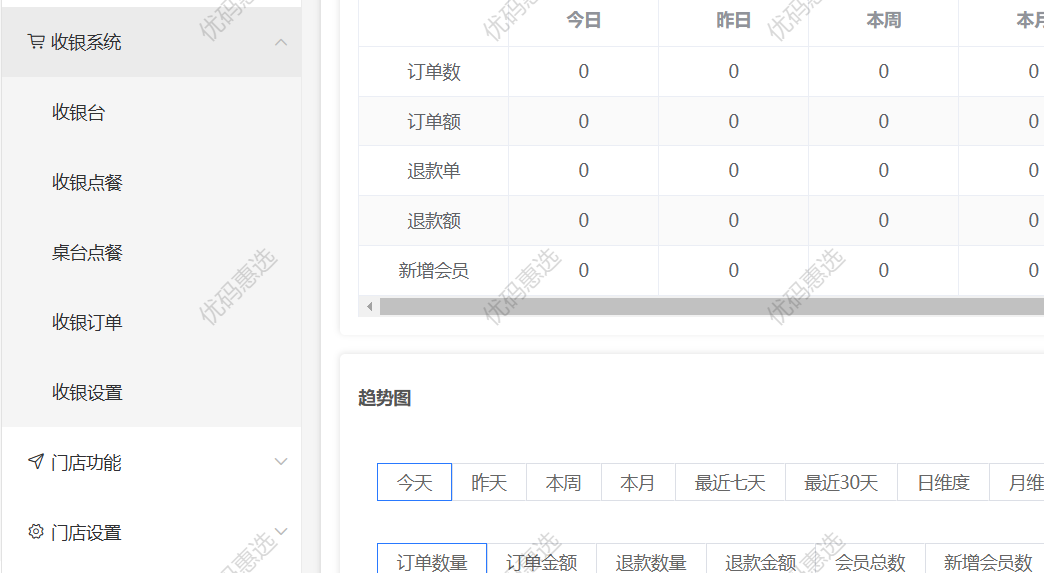Show 退款数量 in the trend chart
This screenshot has height=573, width=1044.
pyautogui.click(x=651, y=562)
